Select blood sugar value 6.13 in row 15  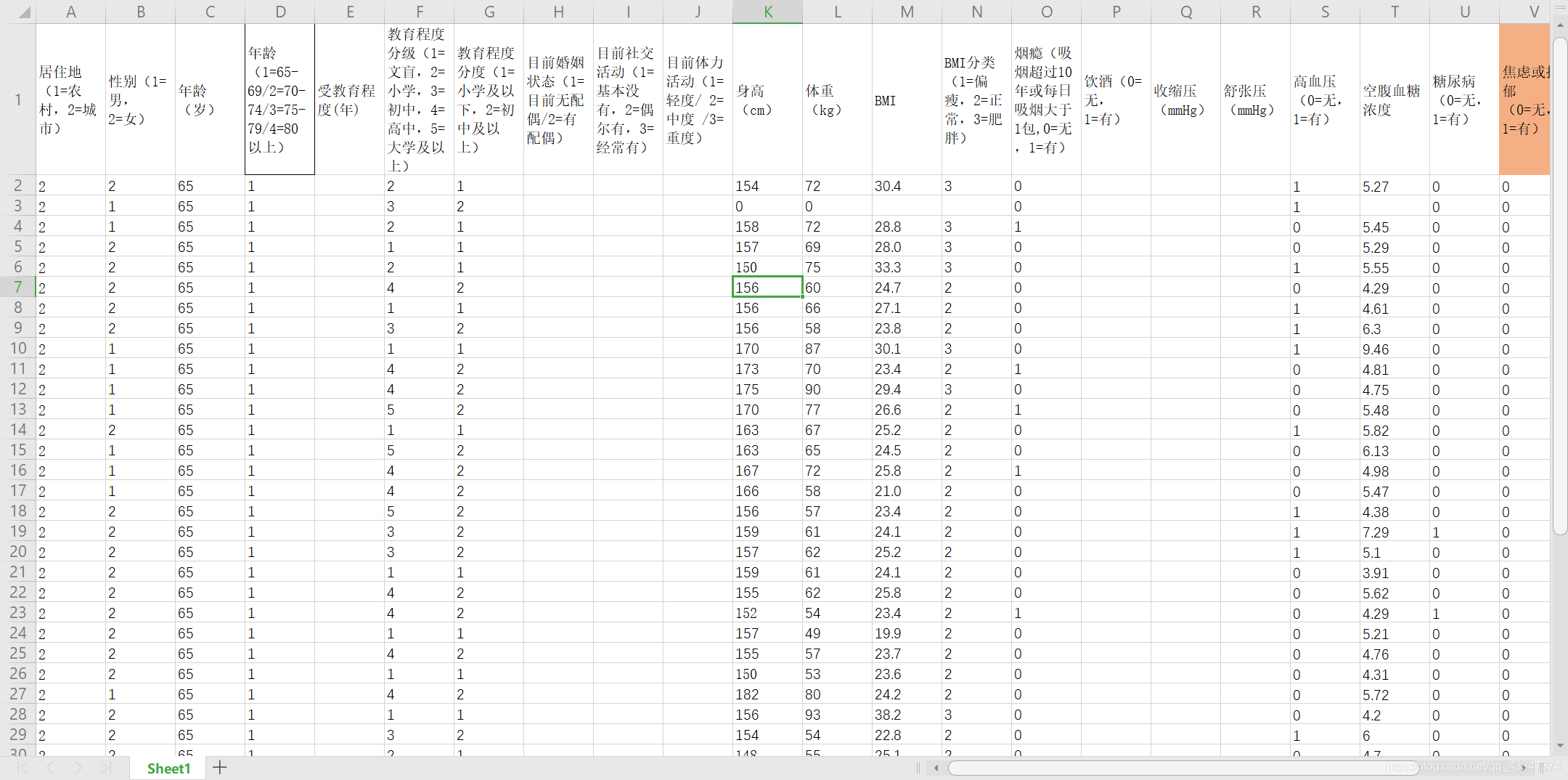[x=1395, y=450]
